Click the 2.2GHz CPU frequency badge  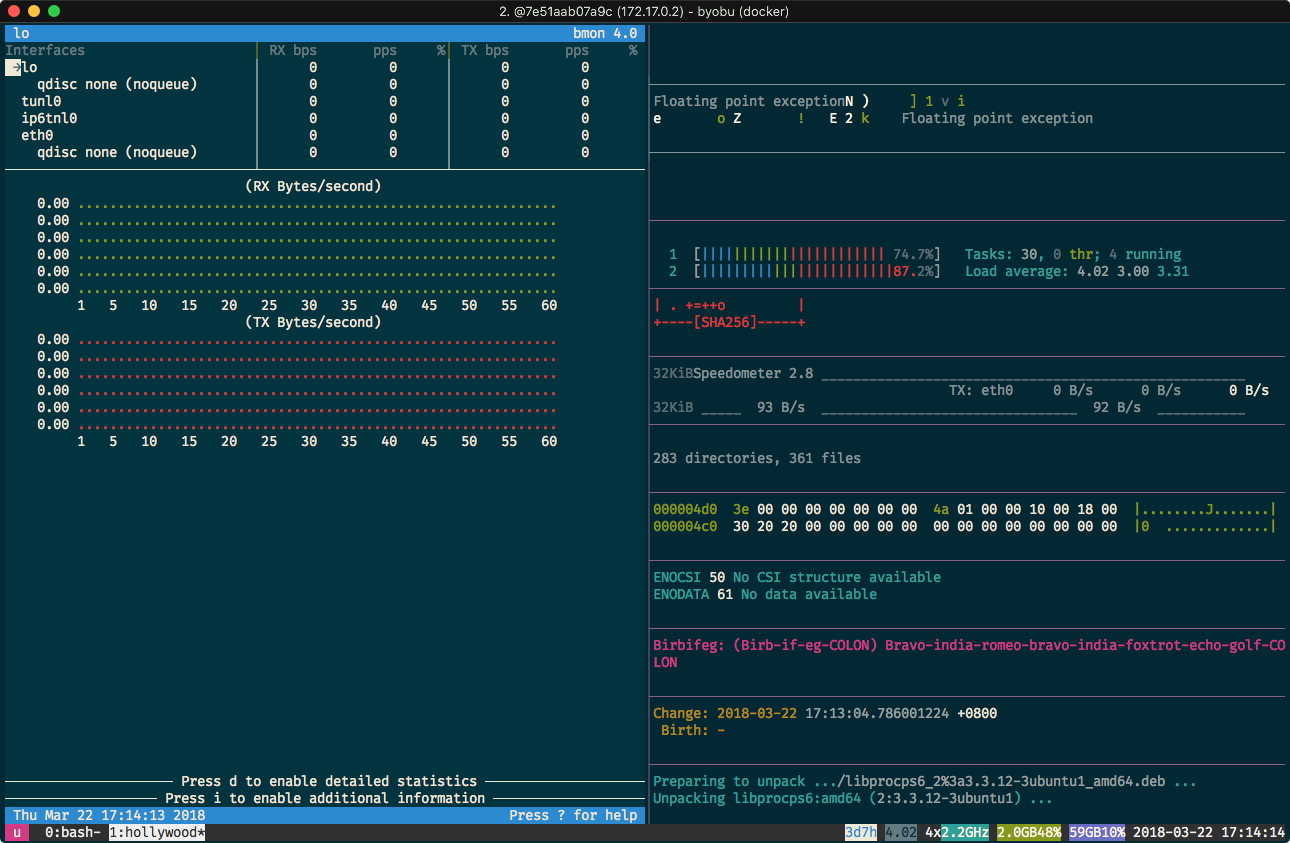(x=965, y=832)
